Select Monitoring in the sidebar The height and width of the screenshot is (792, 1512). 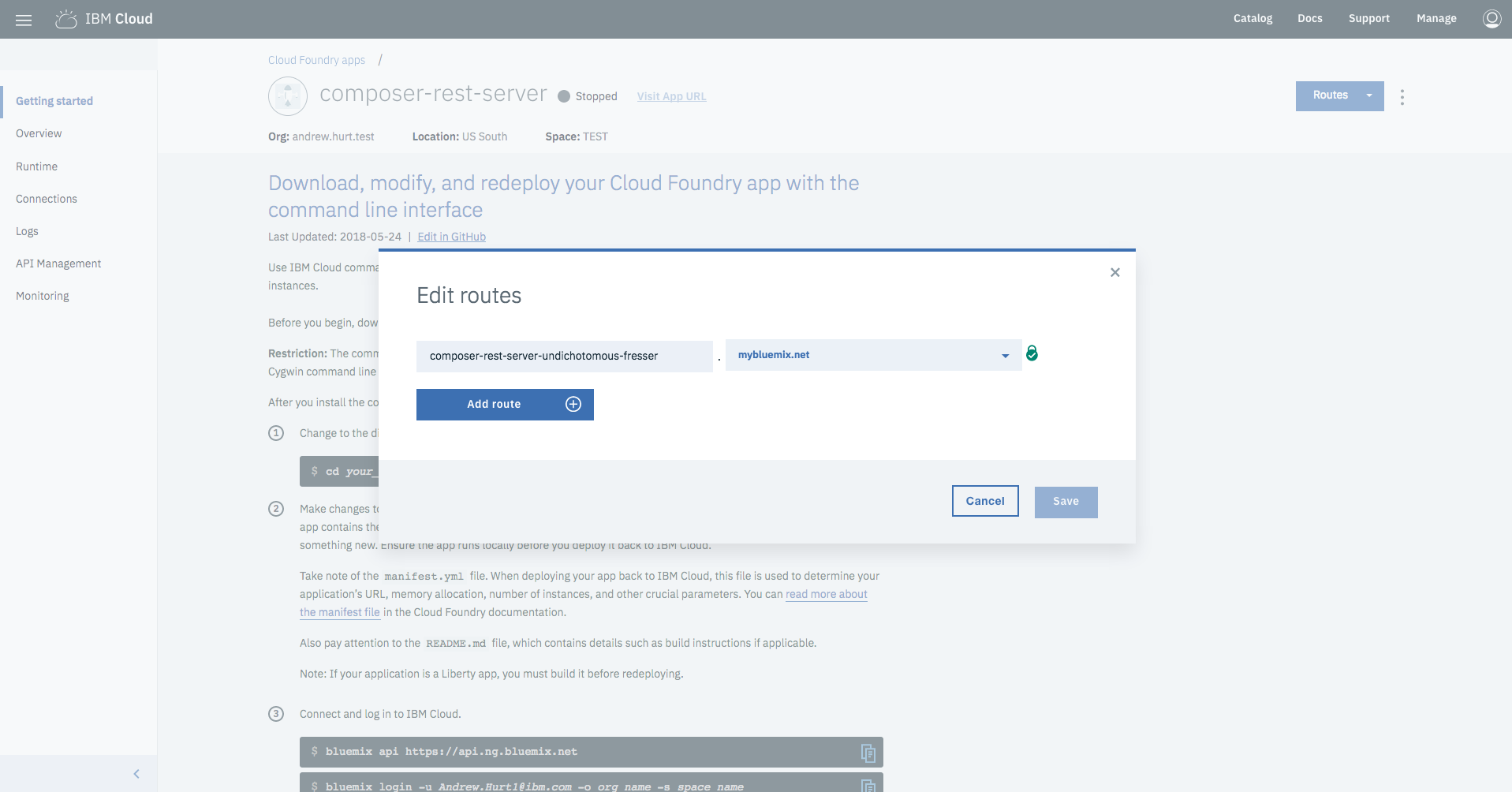[43, 296]
